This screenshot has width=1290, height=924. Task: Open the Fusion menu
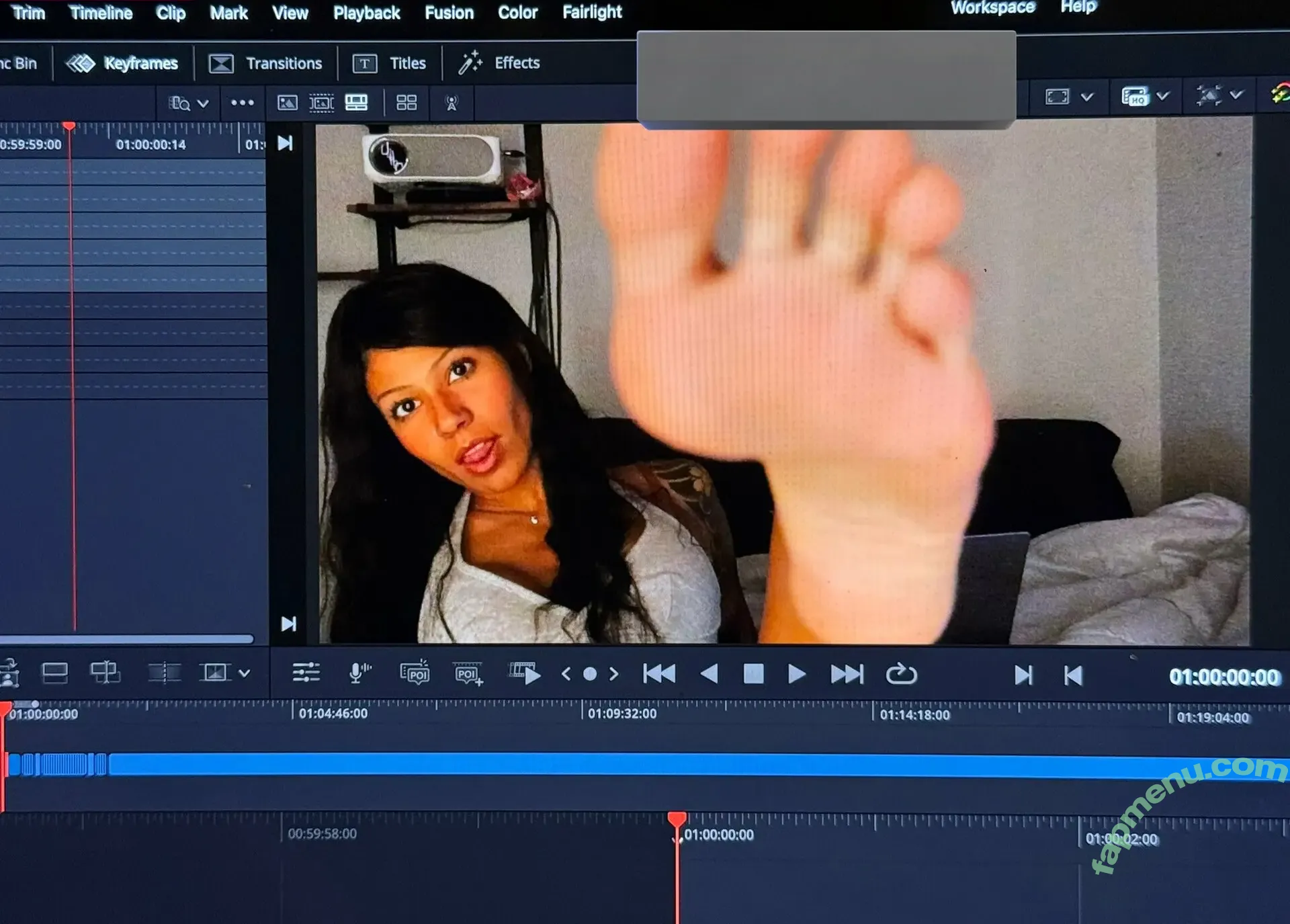click(449, 13)
